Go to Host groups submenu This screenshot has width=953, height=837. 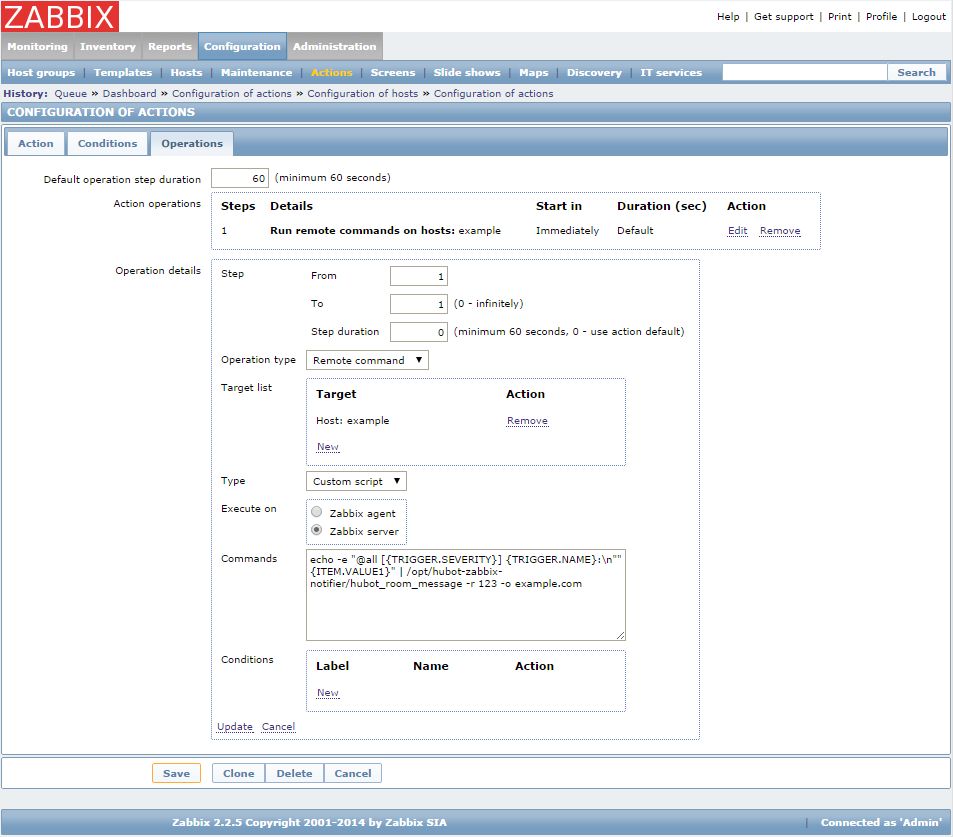click(41, 72)
